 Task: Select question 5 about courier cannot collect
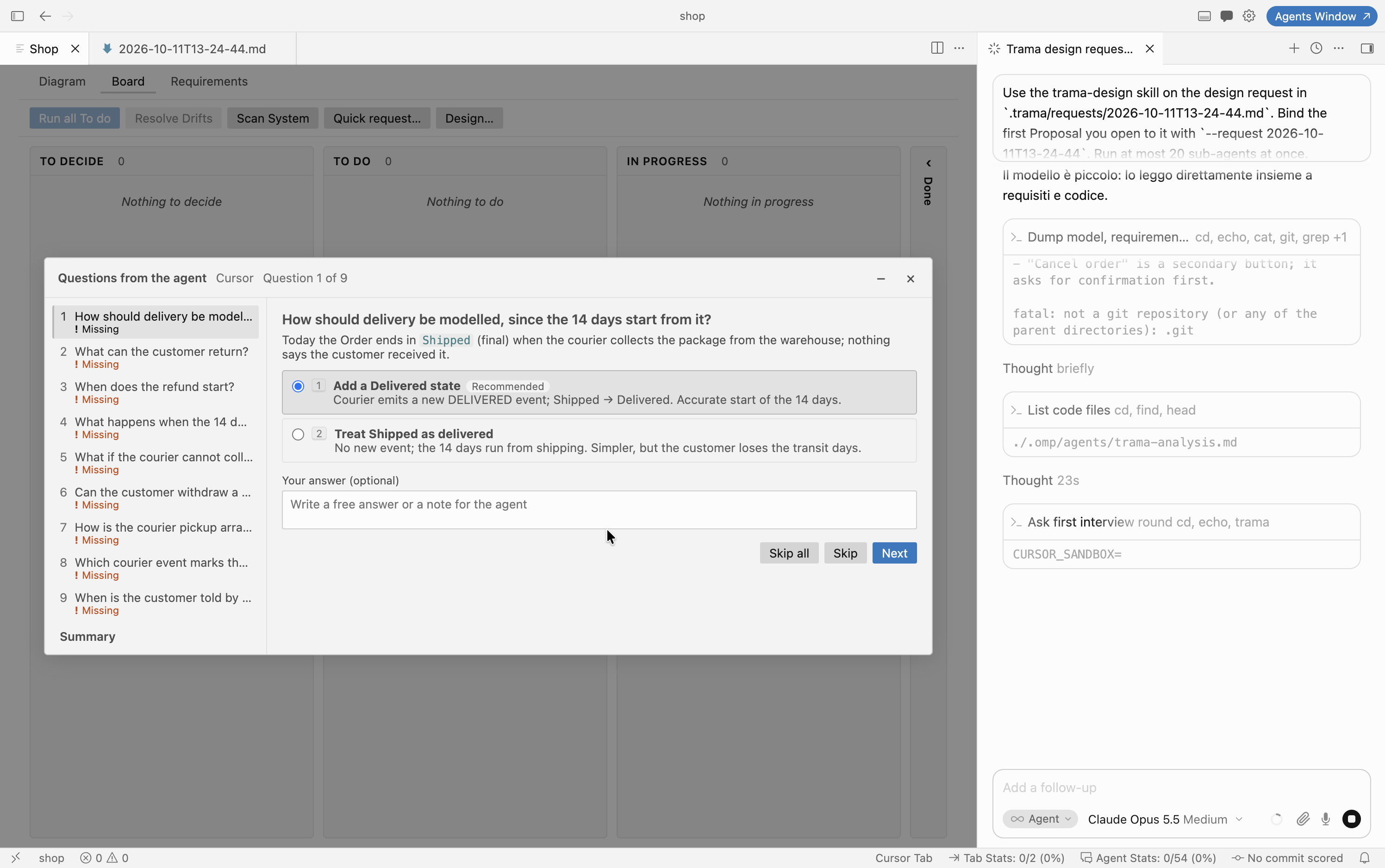[156, 463]
